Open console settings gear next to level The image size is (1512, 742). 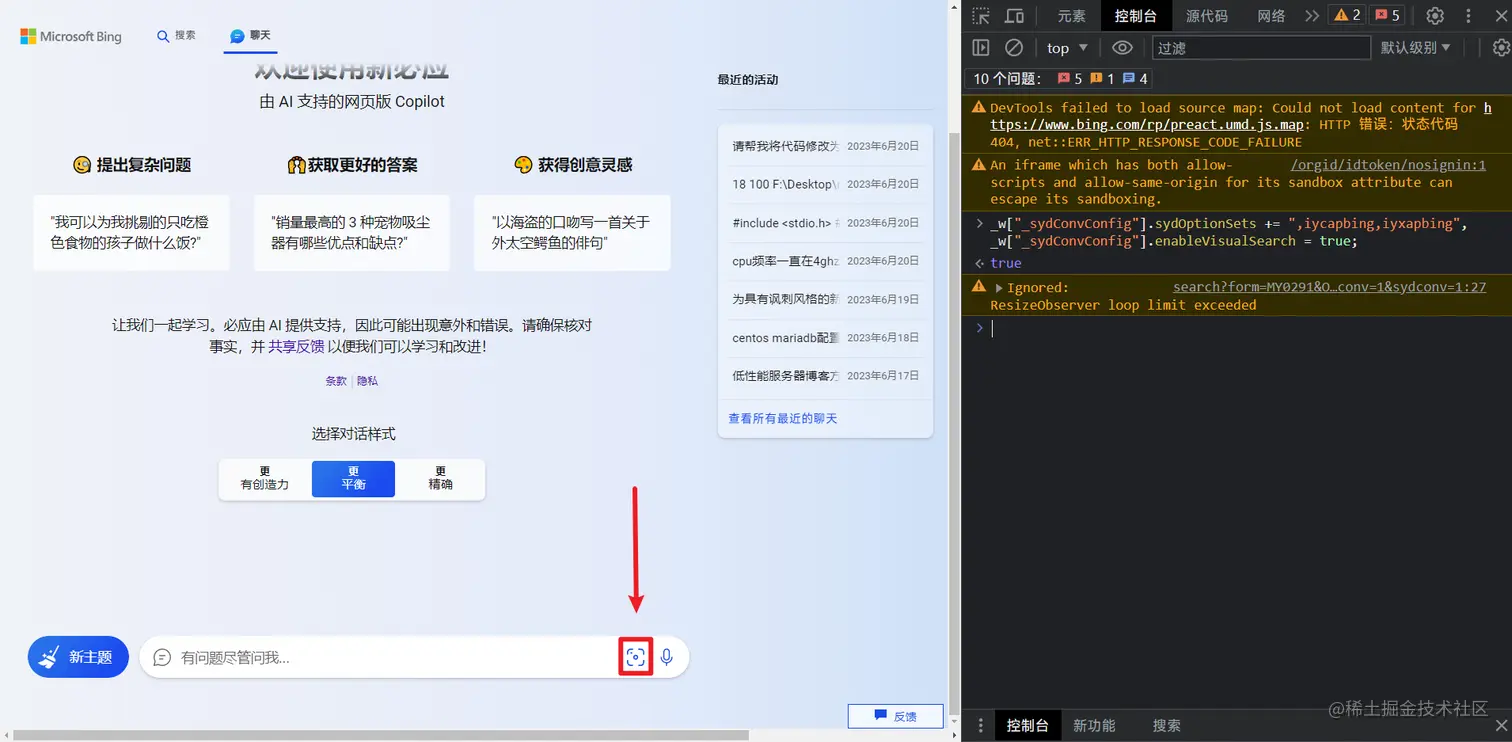1500,48
